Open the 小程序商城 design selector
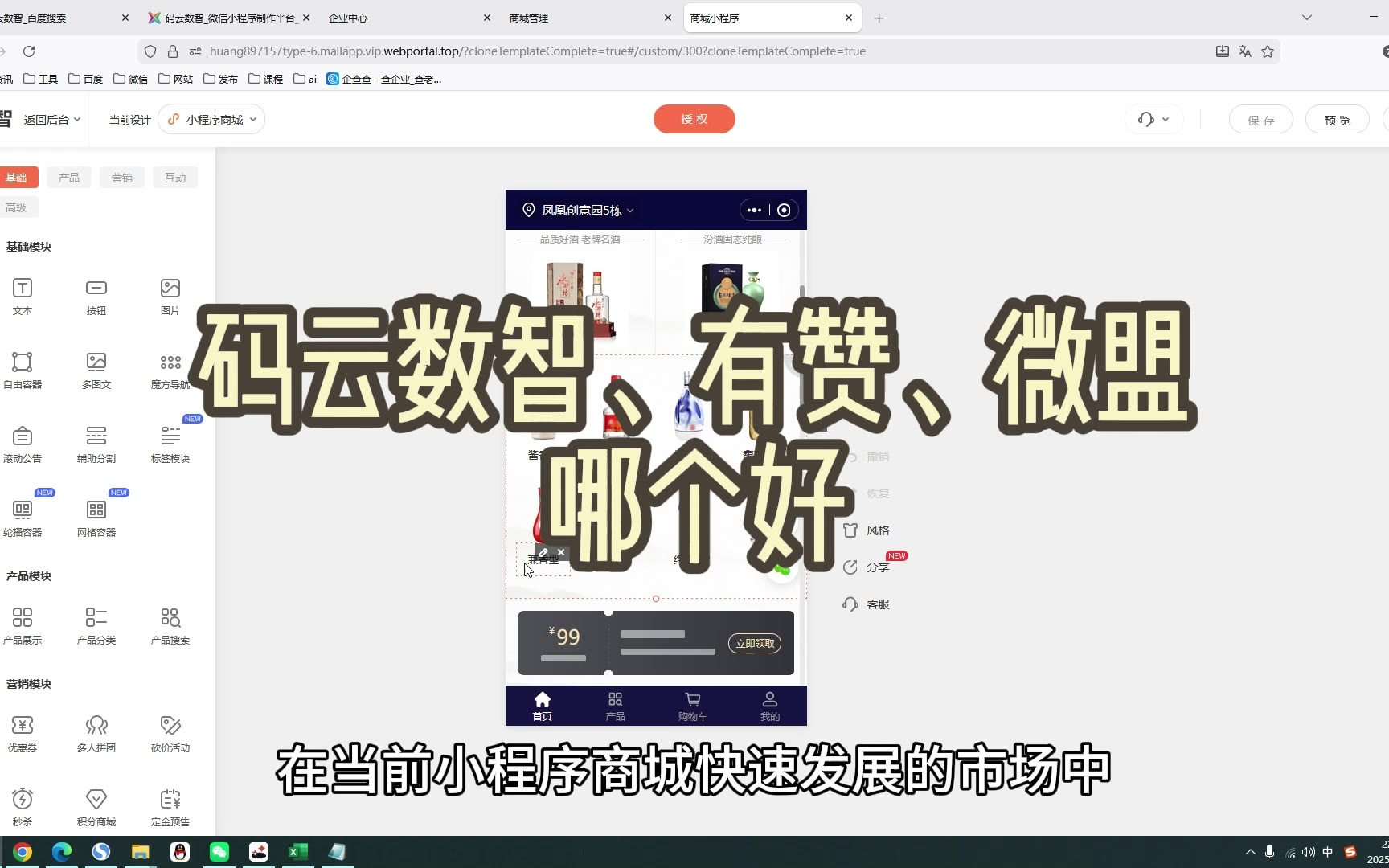Screen dimensions: 1389x868 [211, 120]
